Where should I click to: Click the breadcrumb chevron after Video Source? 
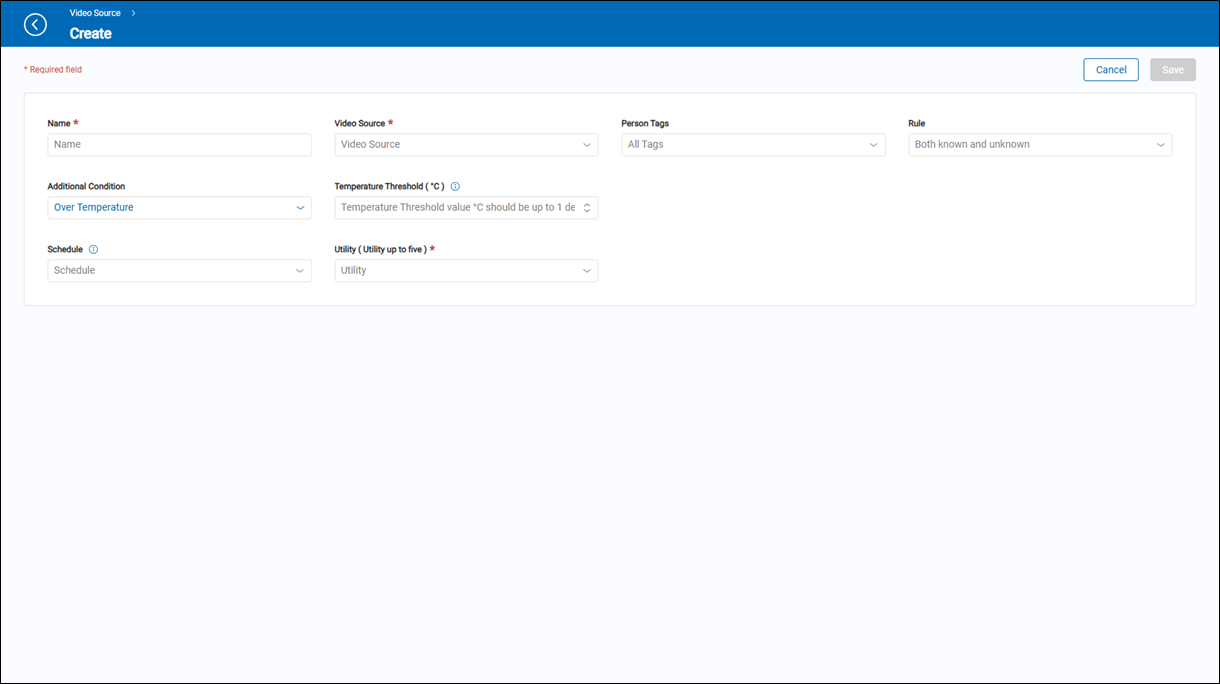pyautogui.click(x=133, y=13)
